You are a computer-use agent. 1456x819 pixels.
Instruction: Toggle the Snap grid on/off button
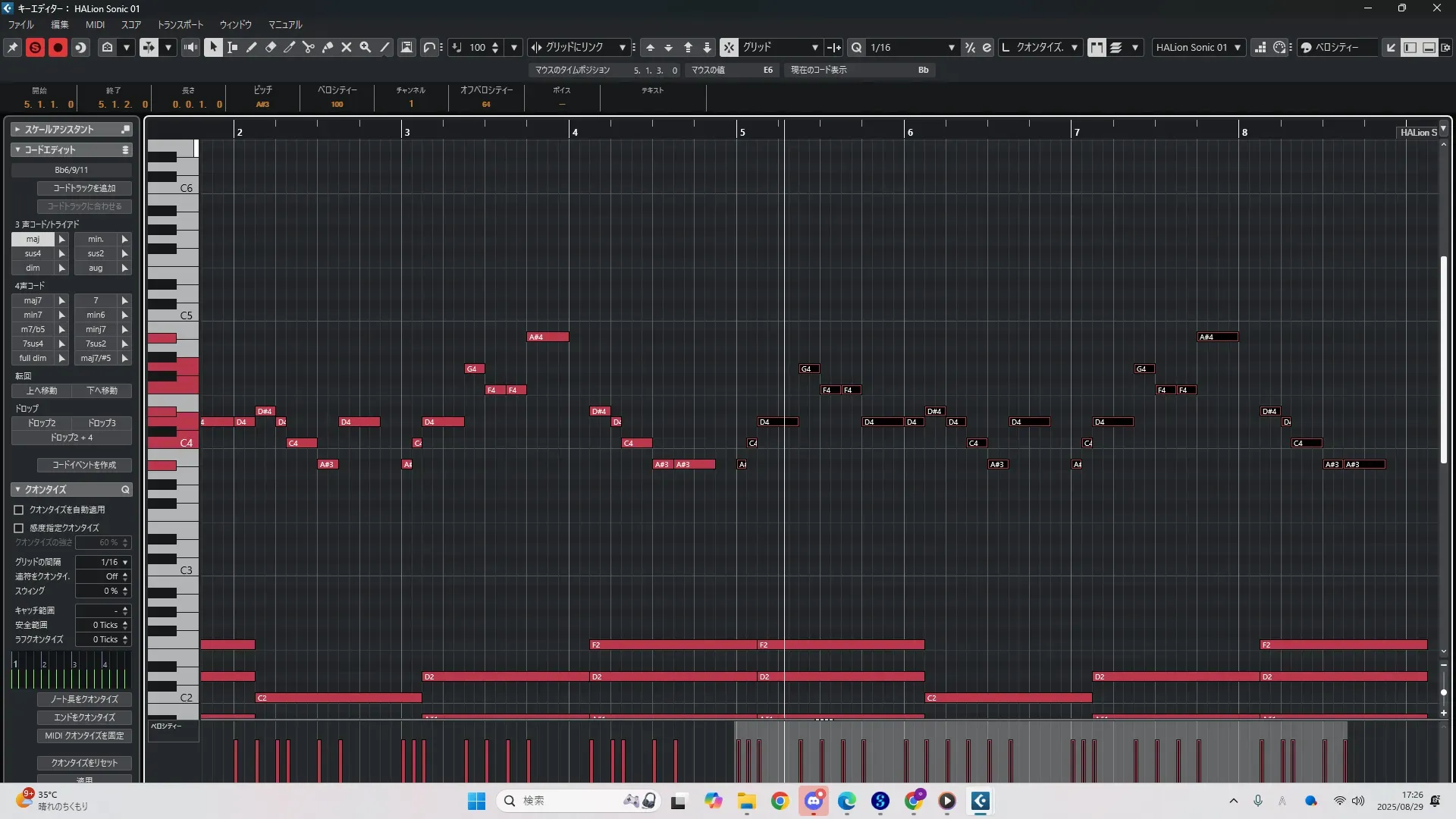point(728,47)
